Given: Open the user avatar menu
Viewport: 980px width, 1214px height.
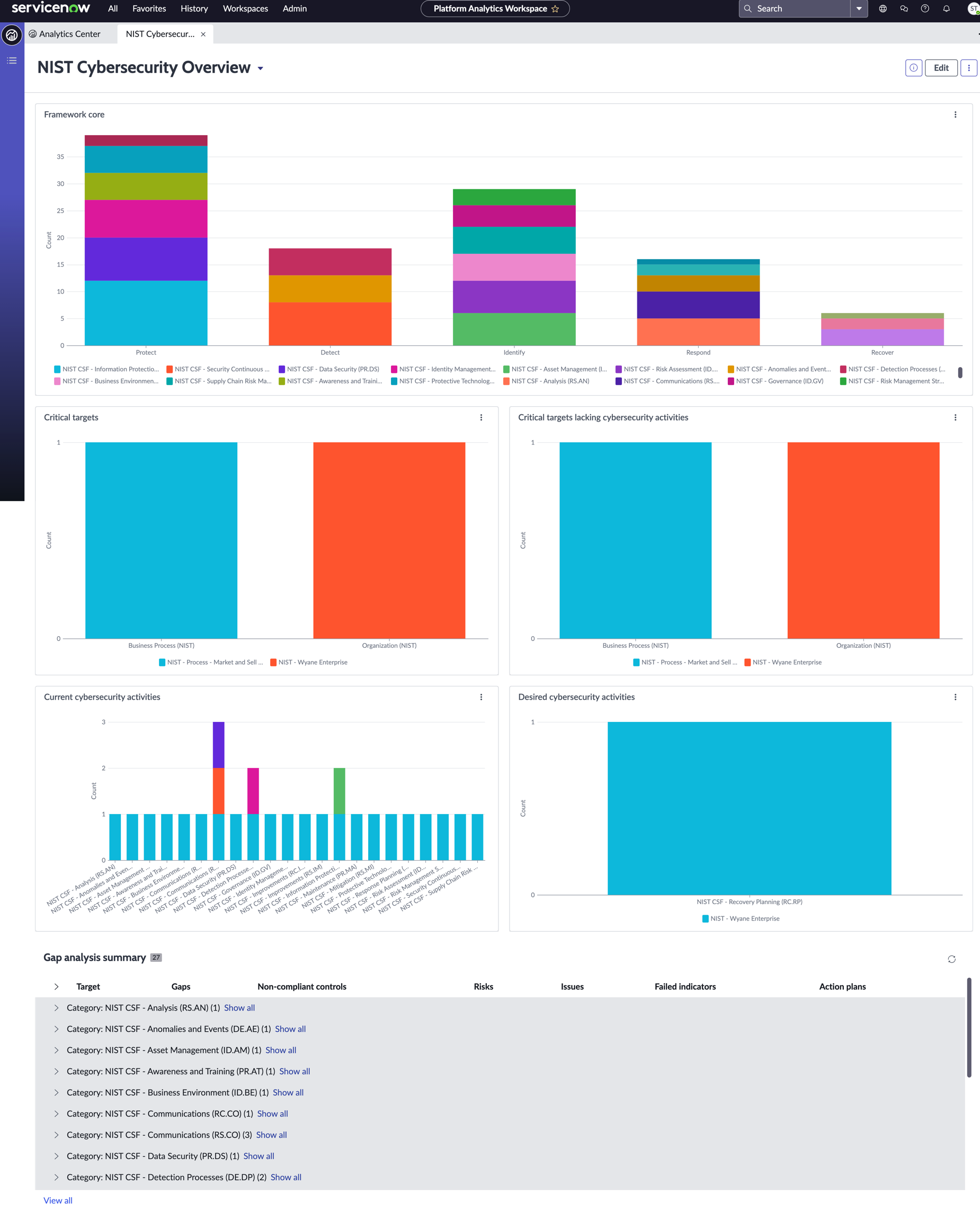Looking at the screenshot, I should pyautogui.click(x=973, y=8).
